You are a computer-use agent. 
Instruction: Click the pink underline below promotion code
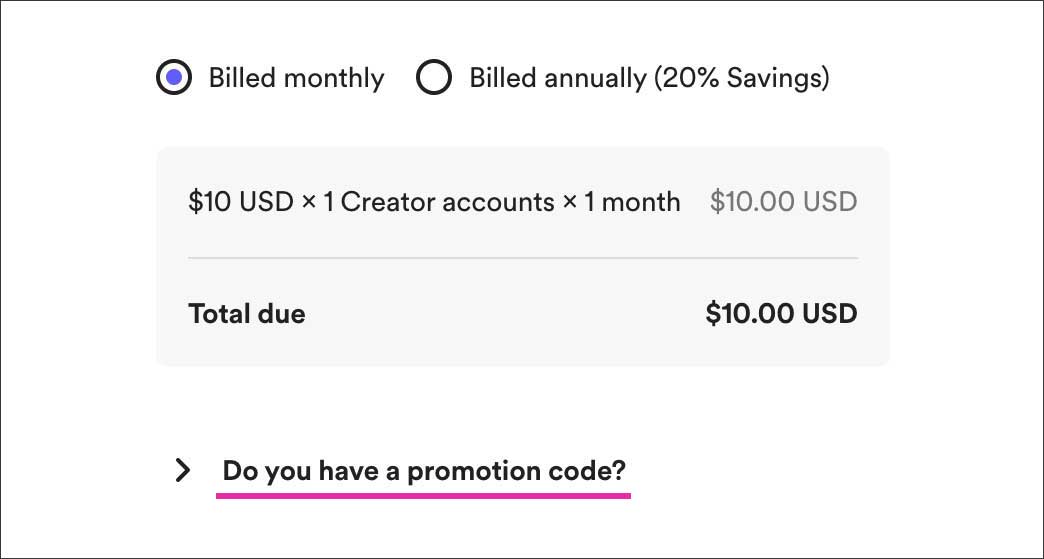[423, 494]
